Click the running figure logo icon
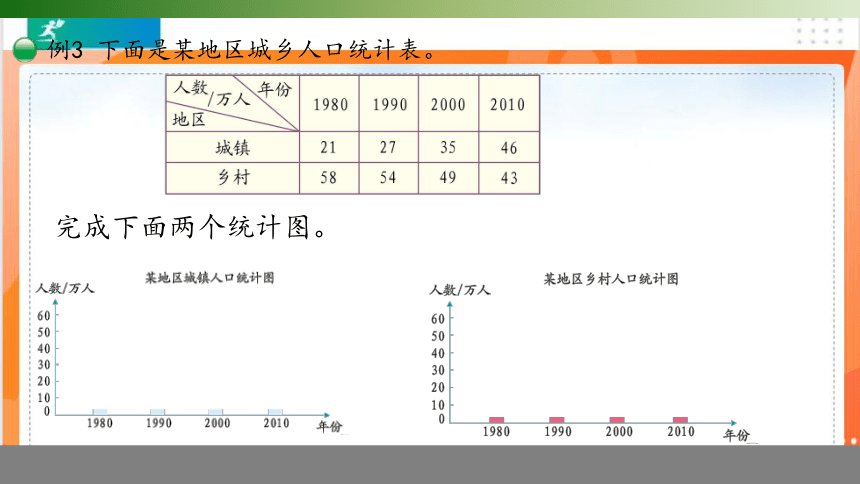This screenshot has width=860, height=484. (52, 29)
